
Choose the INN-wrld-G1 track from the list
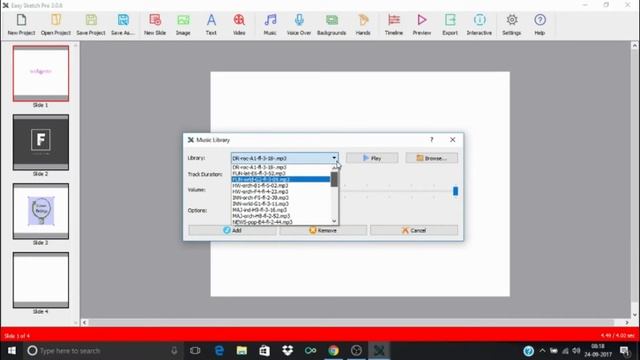coord(281,204)
